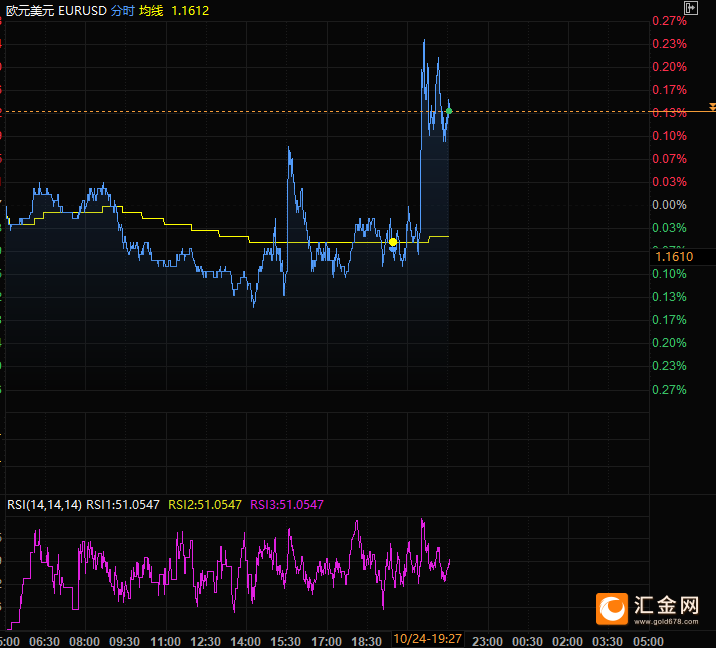Click the RSI(14,14,14) indicator label
Screen dimensions: 716x648
(44, 505)
